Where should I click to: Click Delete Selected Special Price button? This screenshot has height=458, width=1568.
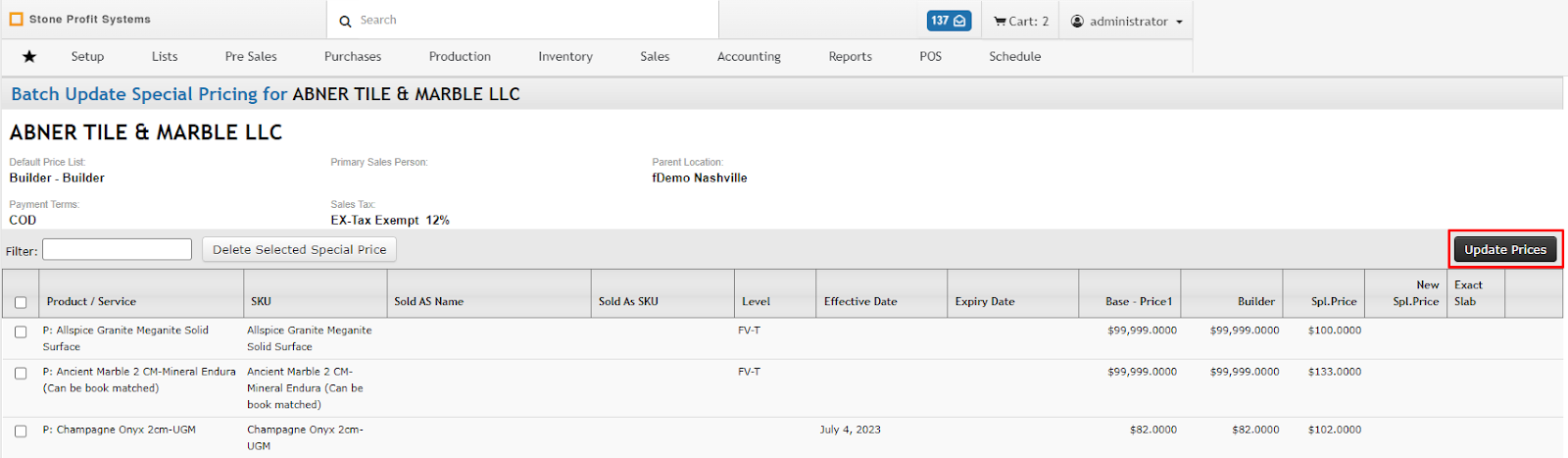[x=299, y=249]
